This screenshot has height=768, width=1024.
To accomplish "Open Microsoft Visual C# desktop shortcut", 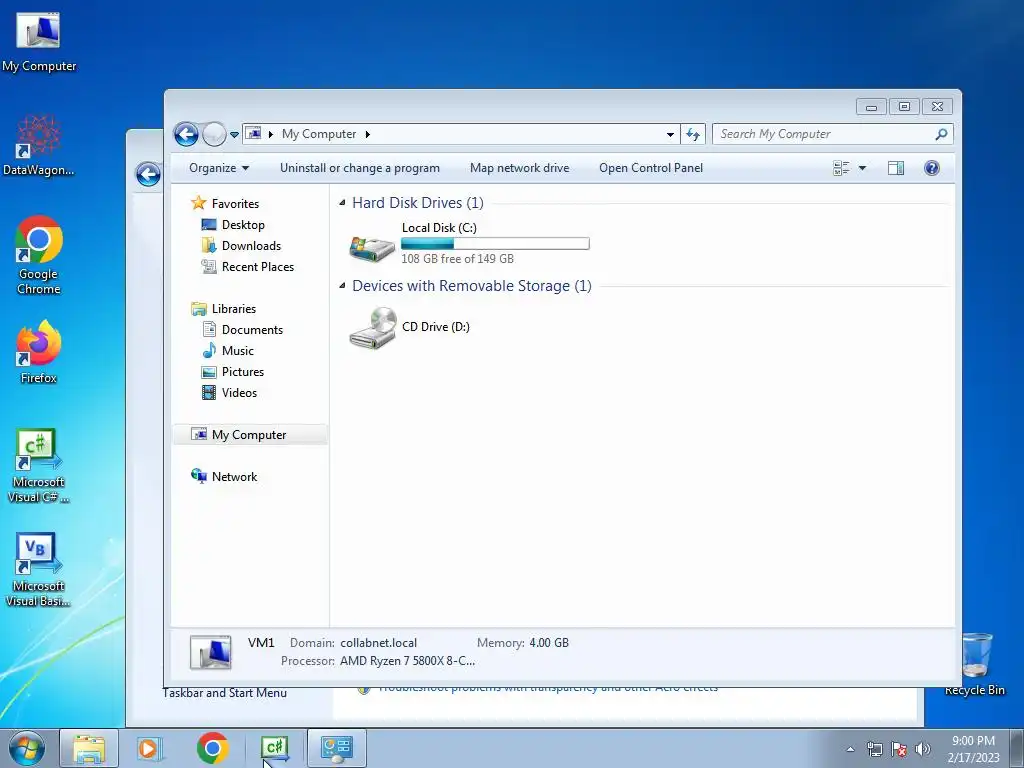I will (x=39, y=466).
